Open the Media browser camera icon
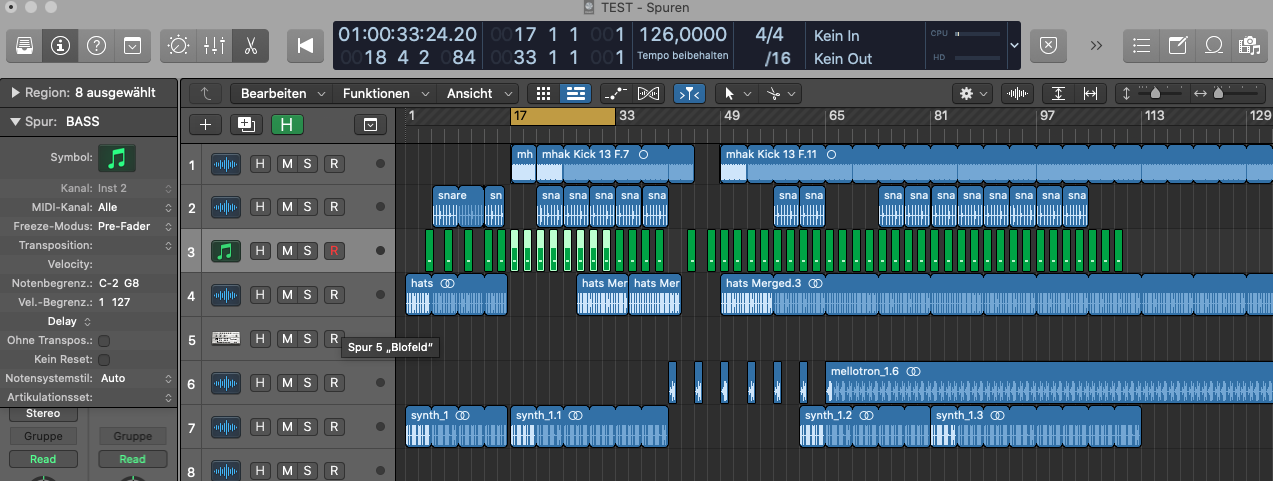 (1247, 46)
